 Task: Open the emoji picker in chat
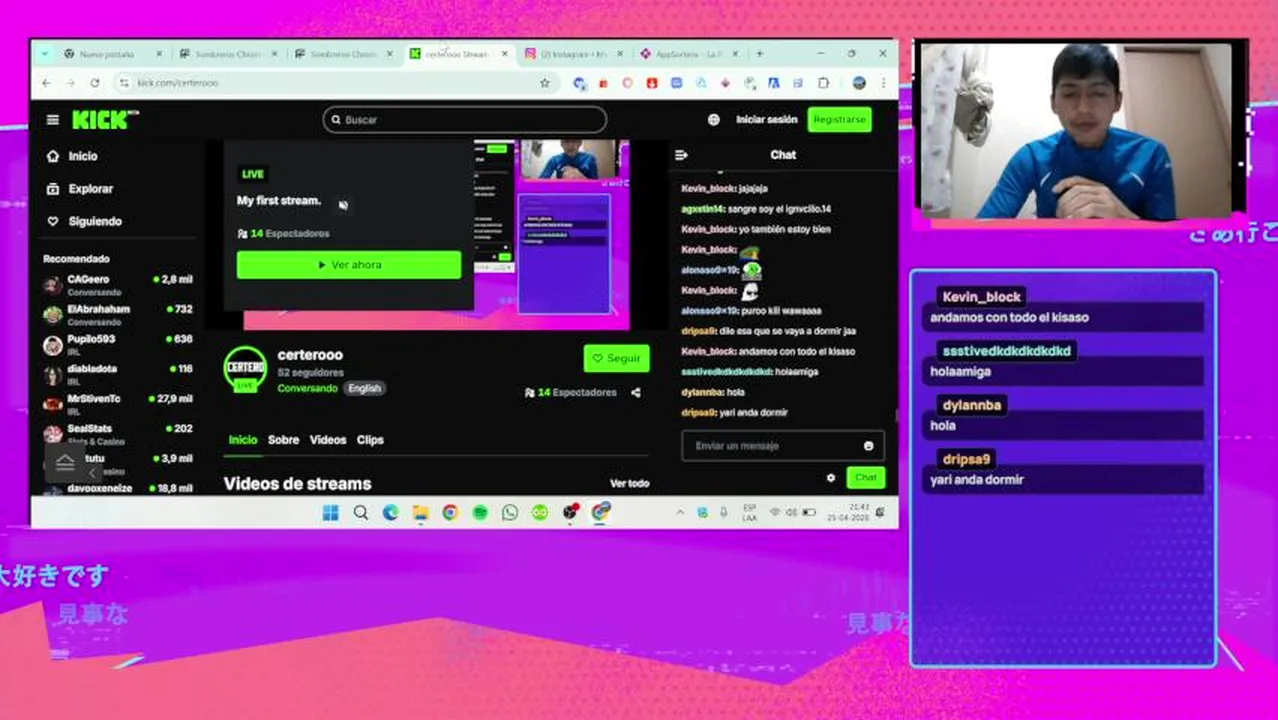pos(868,446)
